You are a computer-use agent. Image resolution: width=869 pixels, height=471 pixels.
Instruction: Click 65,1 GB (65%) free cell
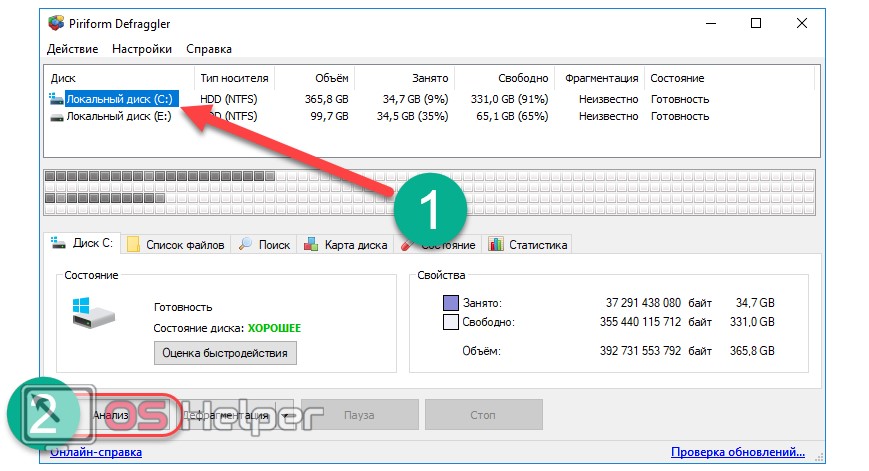point(512,116)
